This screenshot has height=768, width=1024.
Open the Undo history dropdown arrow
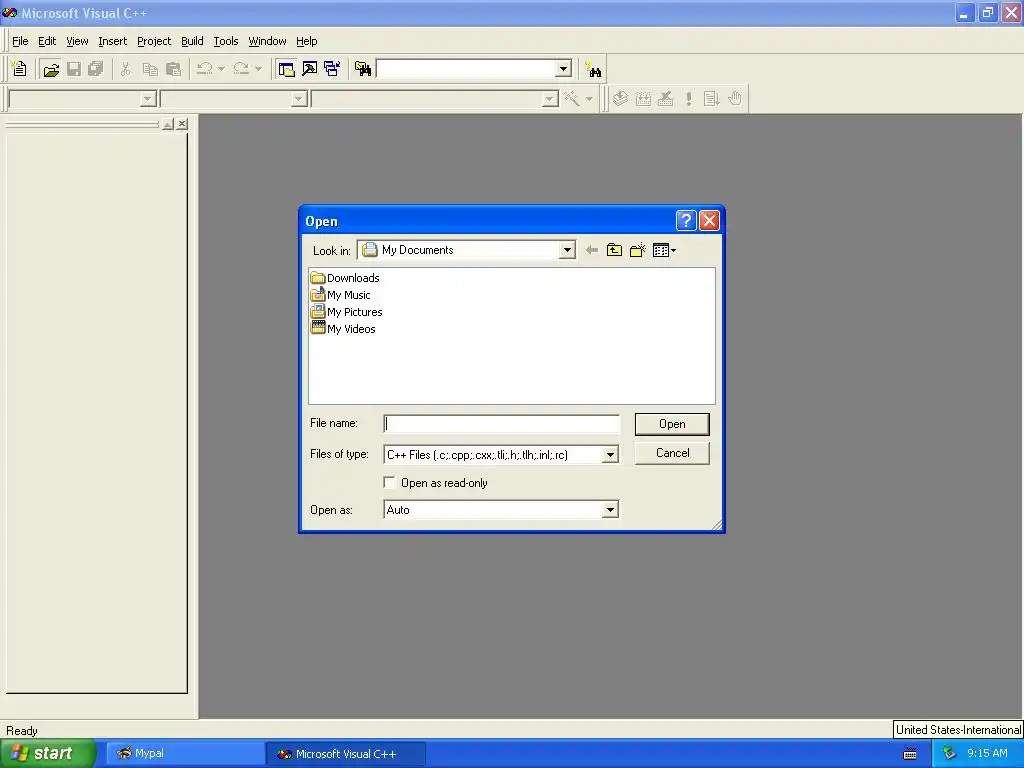221,69
